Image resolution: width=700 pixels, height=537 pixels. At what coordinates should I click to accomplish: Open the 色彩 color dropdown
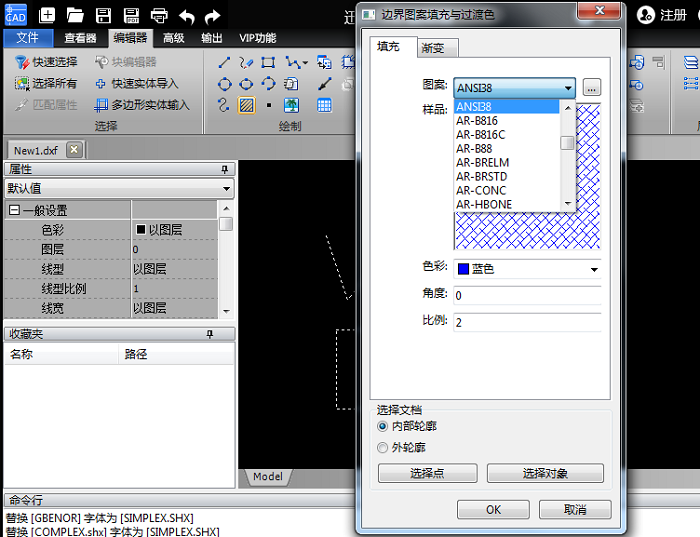coord(528,269)
